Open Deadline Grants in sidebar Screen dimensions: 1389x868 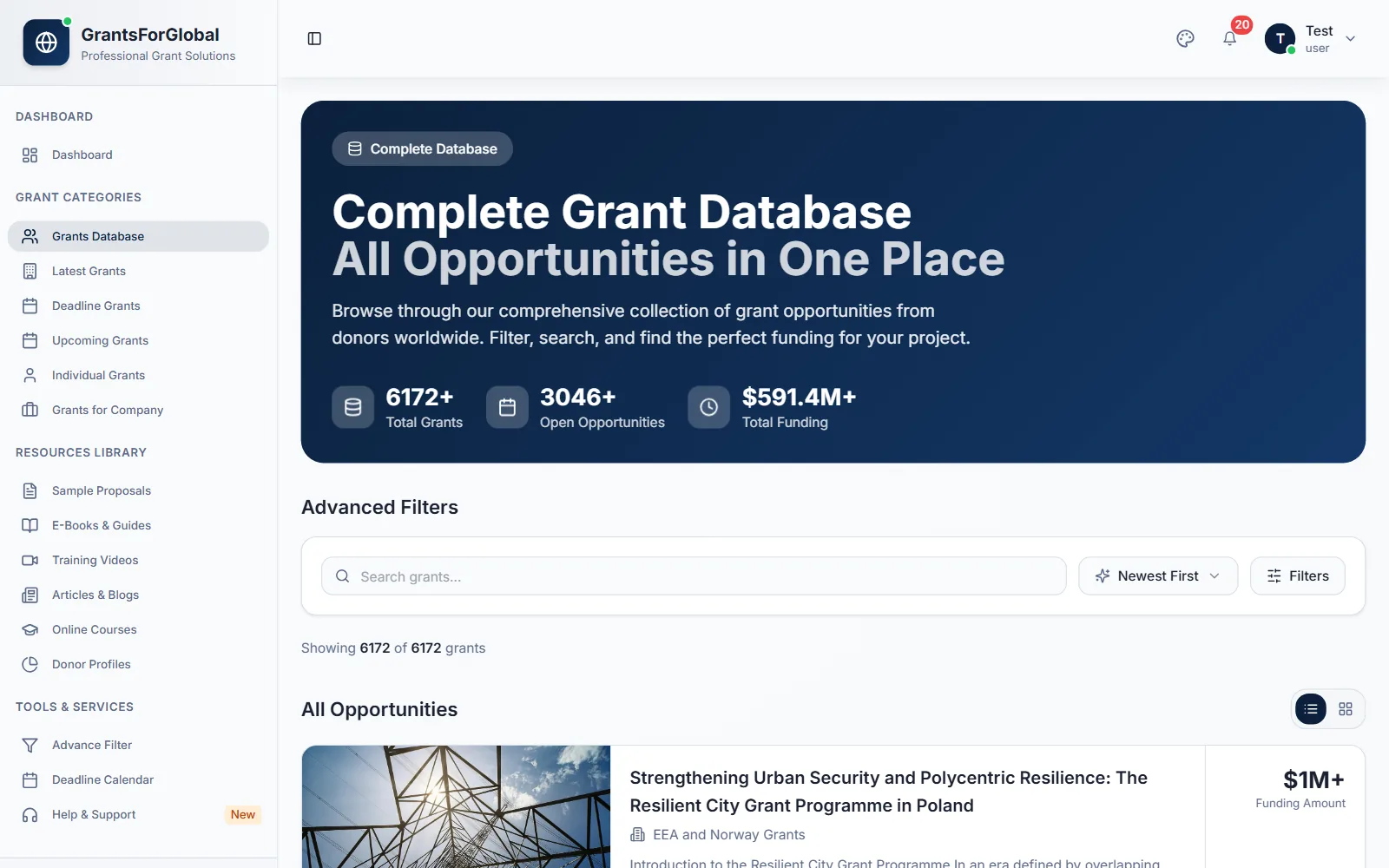point(138,306)
